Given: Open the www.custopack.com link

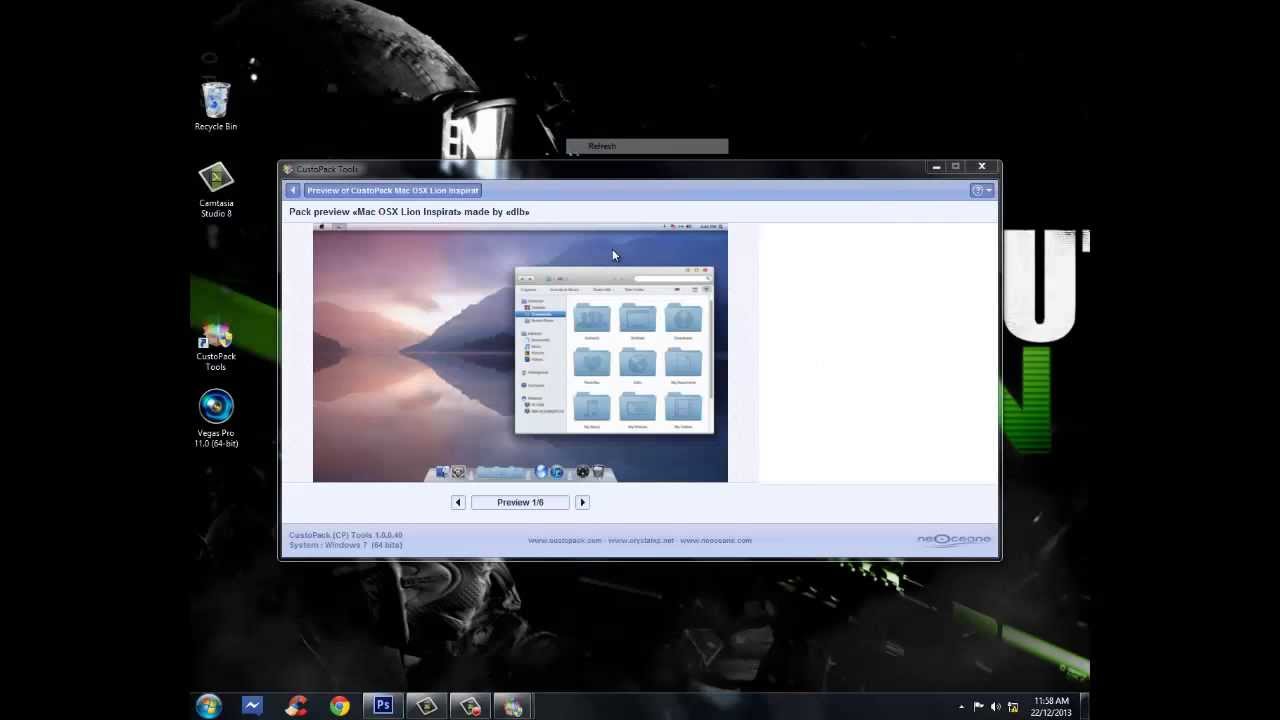Looking at the screenshot, I should (565, 541).
